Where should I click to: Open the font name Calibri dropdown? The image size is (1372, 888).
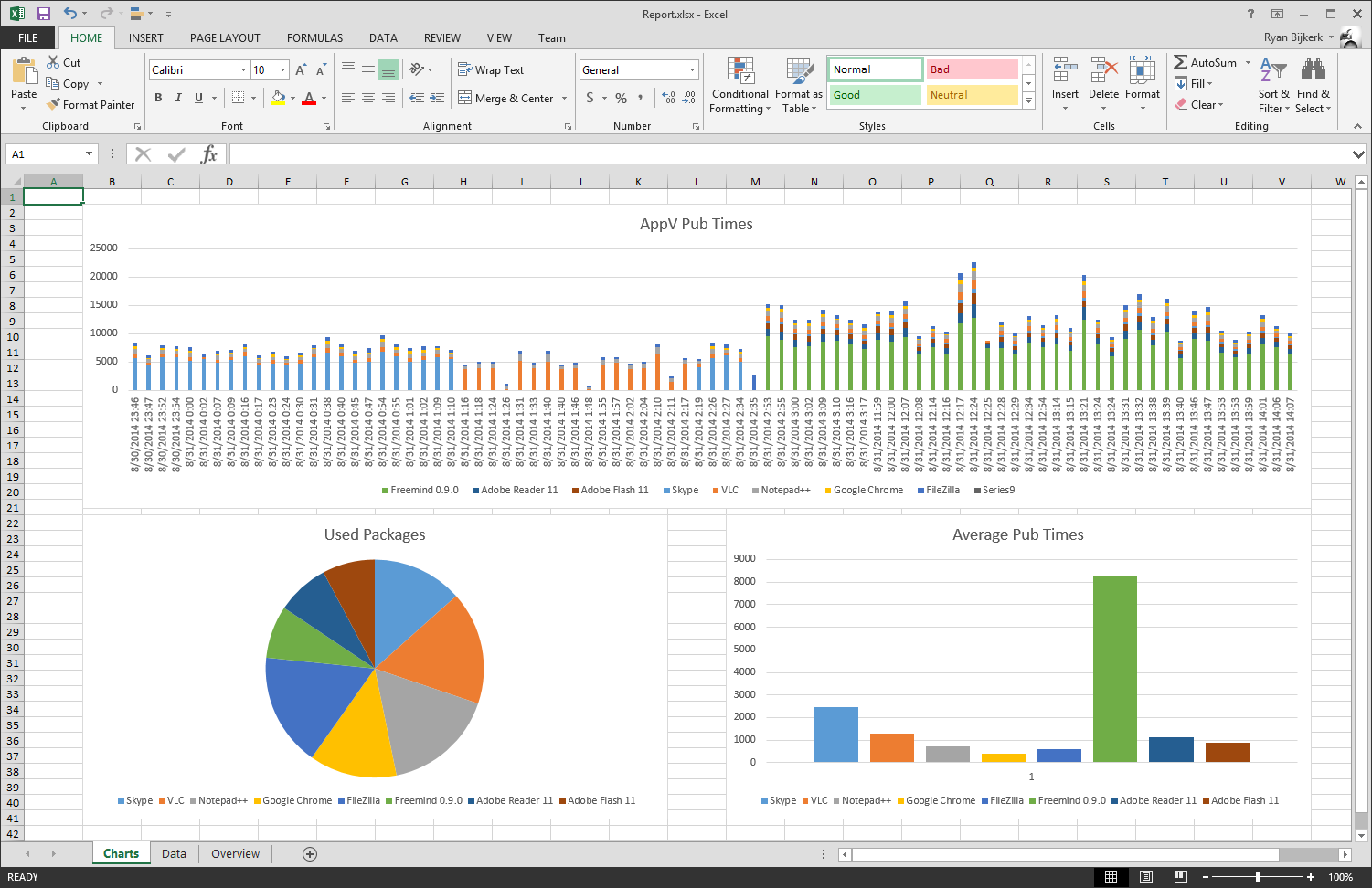point(243,69)
